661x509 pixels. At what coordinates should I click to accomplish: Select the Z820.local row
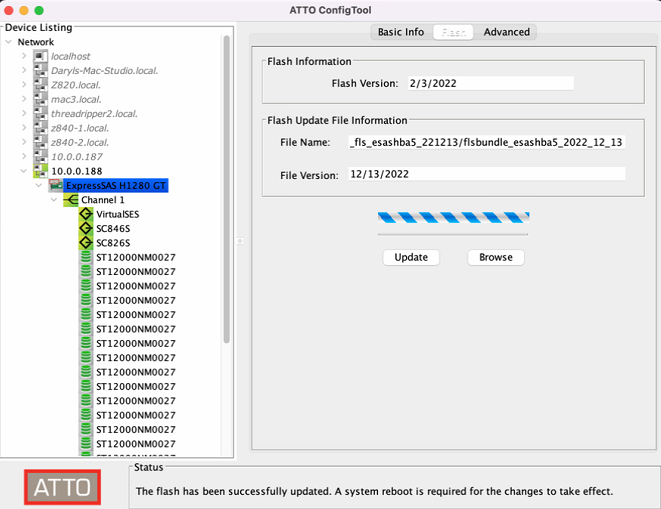click(x=76, y=85)
